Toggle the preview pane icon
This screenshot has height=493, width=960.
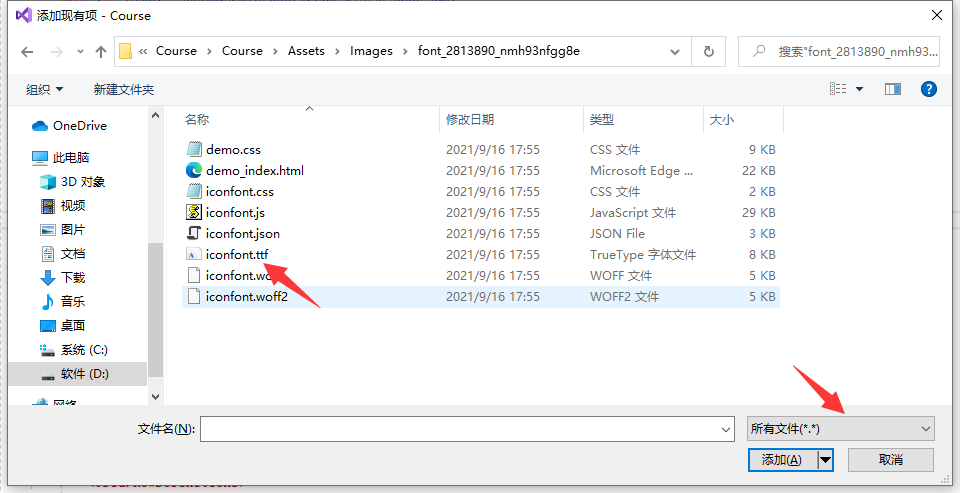(893, 89)
